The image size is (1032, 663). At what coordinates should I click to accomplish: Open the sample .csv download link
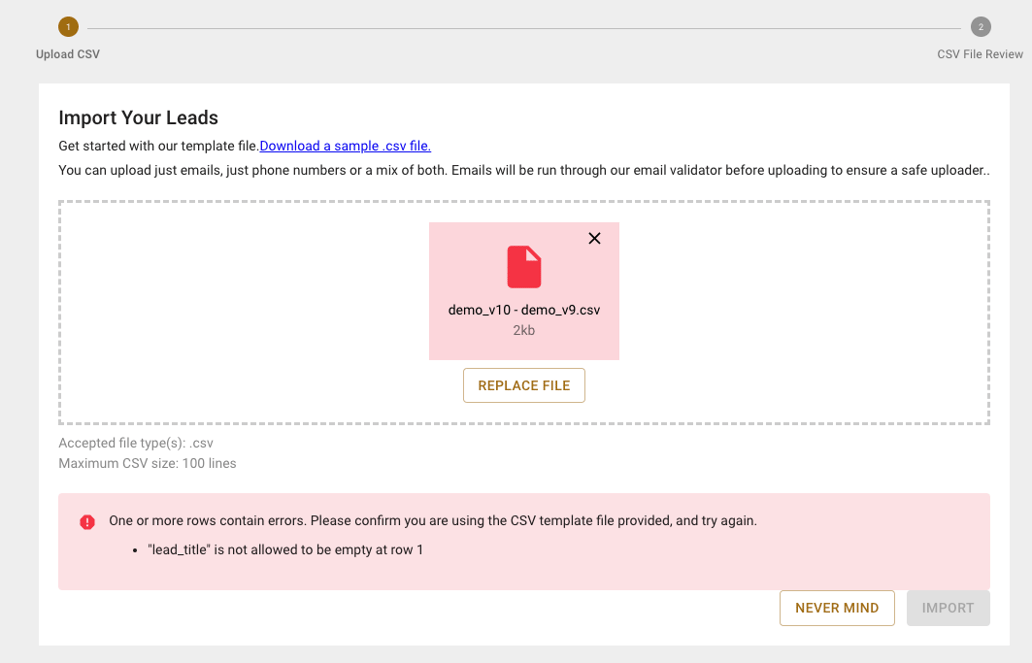[345, 145]
